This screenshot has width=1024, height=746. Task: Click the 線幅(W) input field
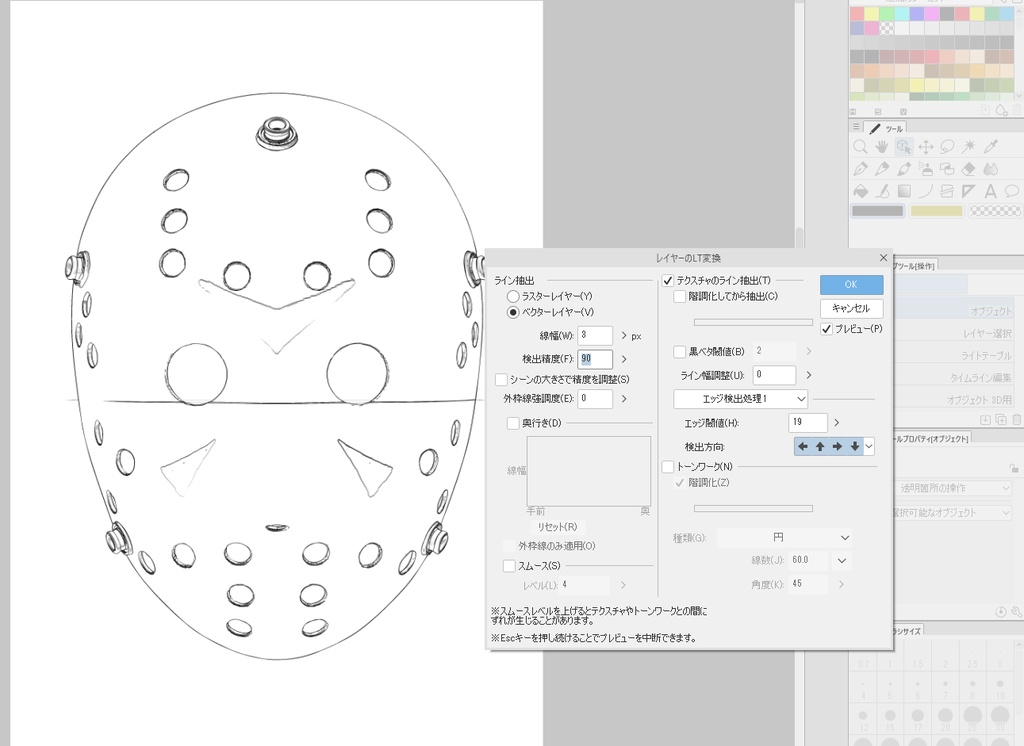click(x=595, y=335)
